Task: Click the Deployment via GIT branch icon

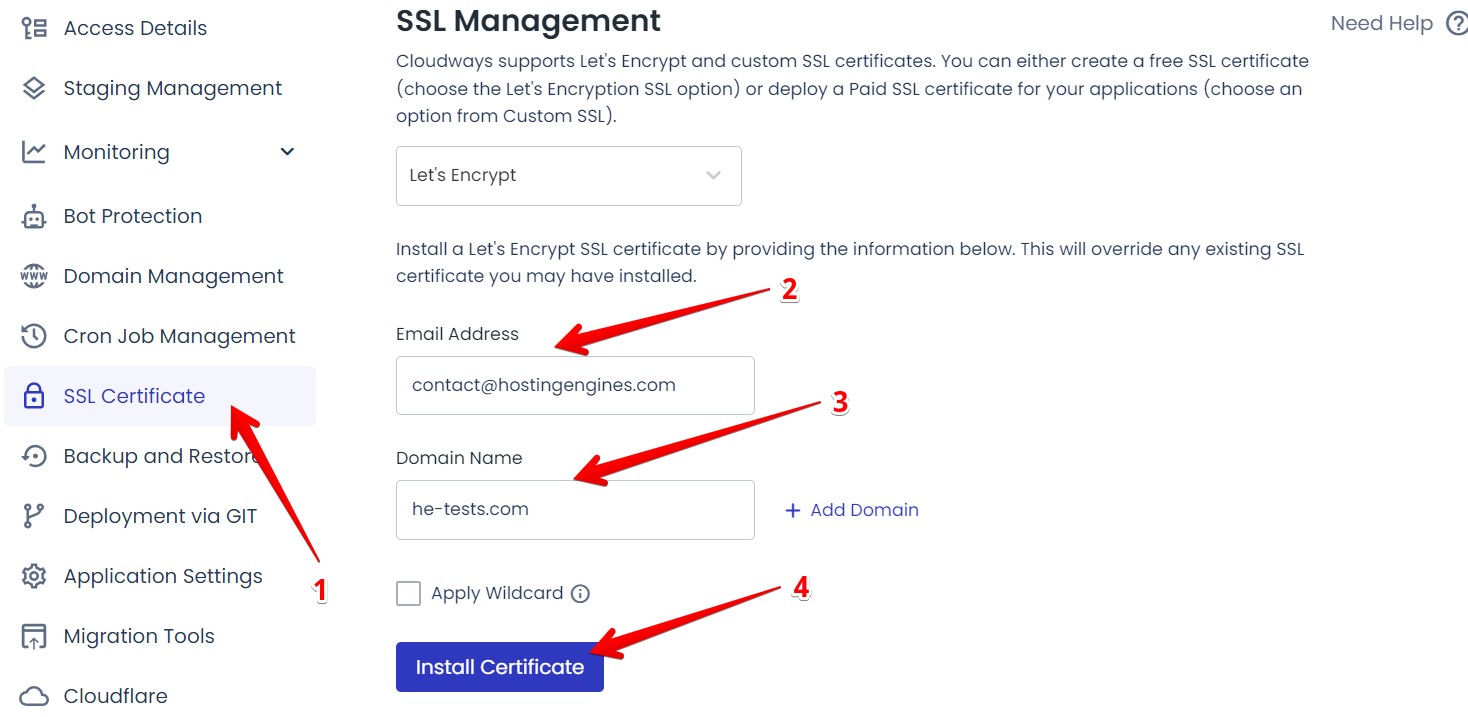Action: click(x=34, y=516)
